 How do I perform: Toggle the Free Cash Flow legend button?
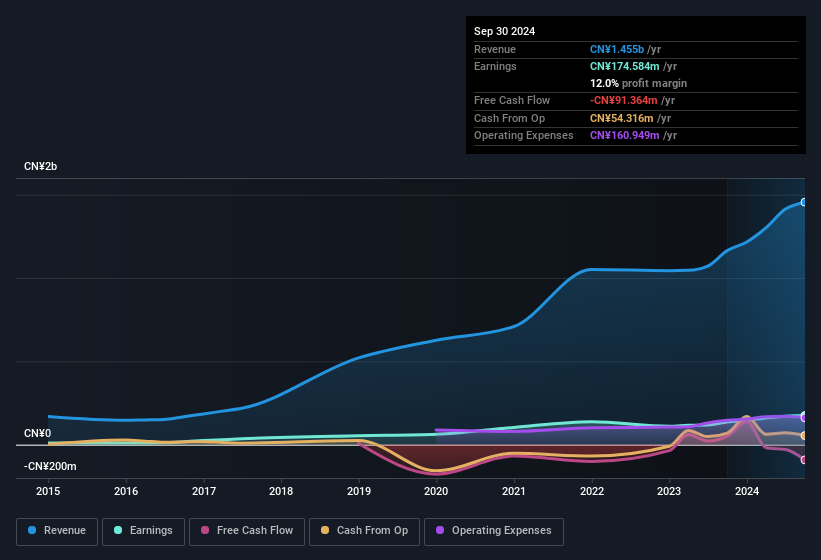247,532
